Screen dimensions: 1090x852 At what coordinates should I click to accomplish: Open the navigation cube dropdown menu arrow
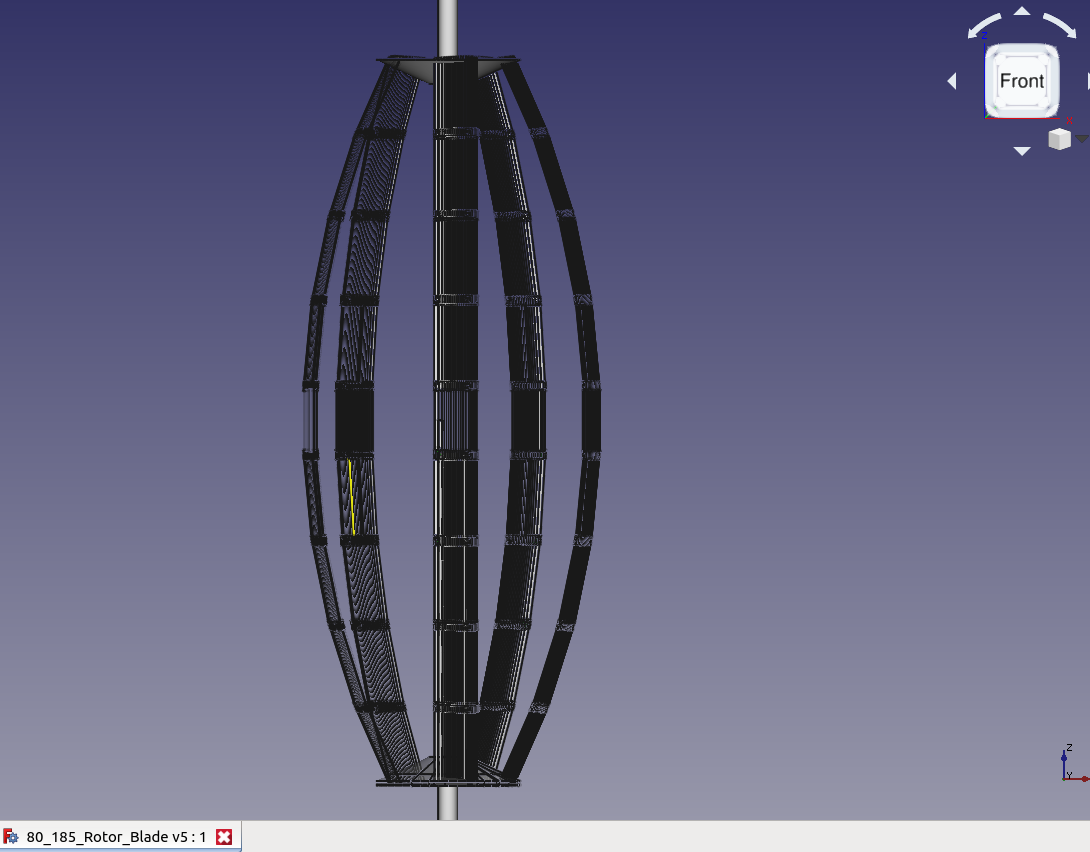(x=1082, y=139)
